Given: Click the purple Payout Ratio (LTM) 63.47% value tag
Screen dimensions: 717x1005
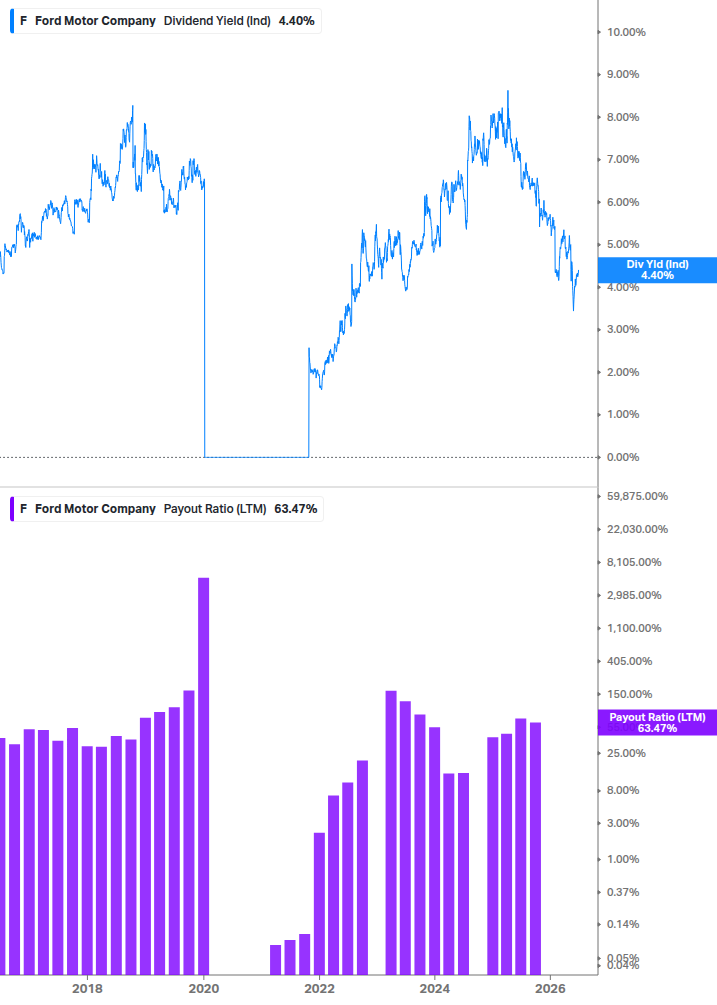Looking at the screenshot, I should pos(657,722).
